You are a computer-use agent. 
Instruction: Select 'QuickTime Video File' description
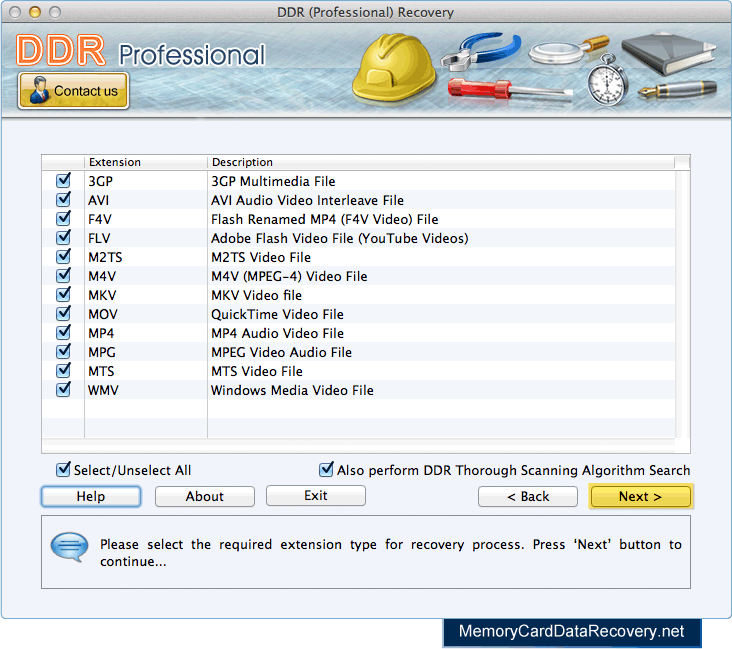(277, 314)
